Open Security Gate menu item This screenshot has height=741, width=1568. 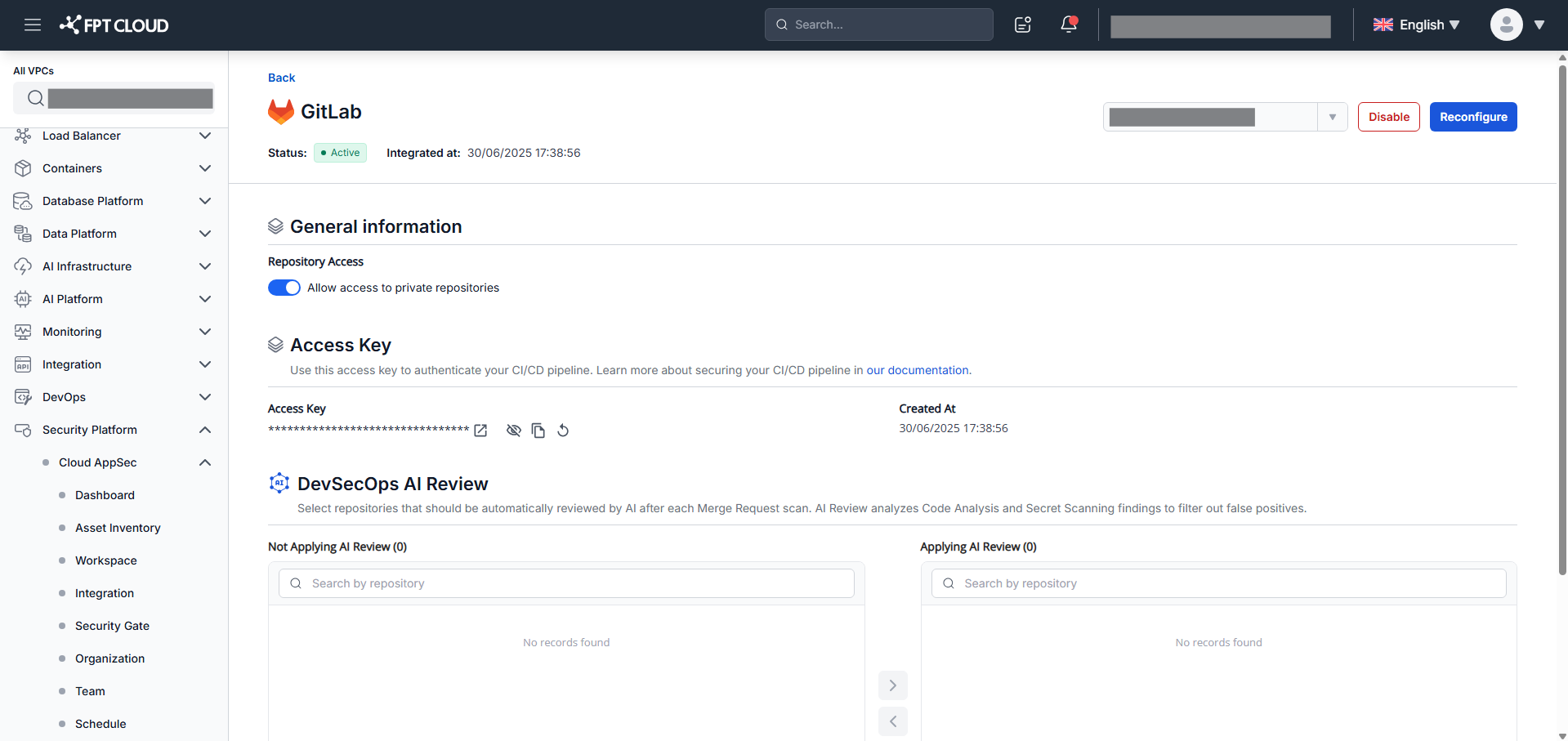pyautogui.click(x=112, y=626)
